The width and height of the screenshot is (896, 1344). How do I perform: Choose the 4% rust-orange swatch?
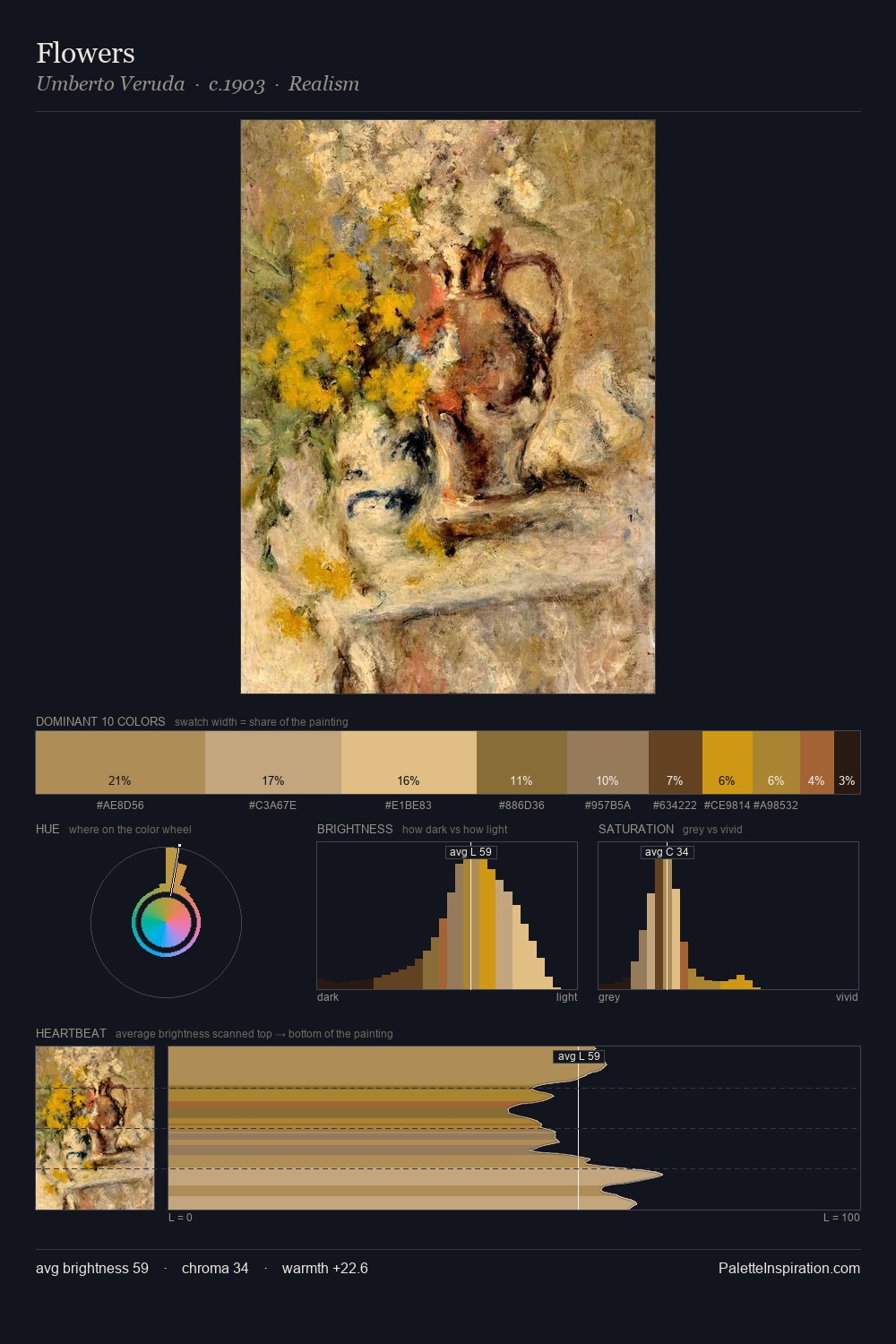pos(816,762)
